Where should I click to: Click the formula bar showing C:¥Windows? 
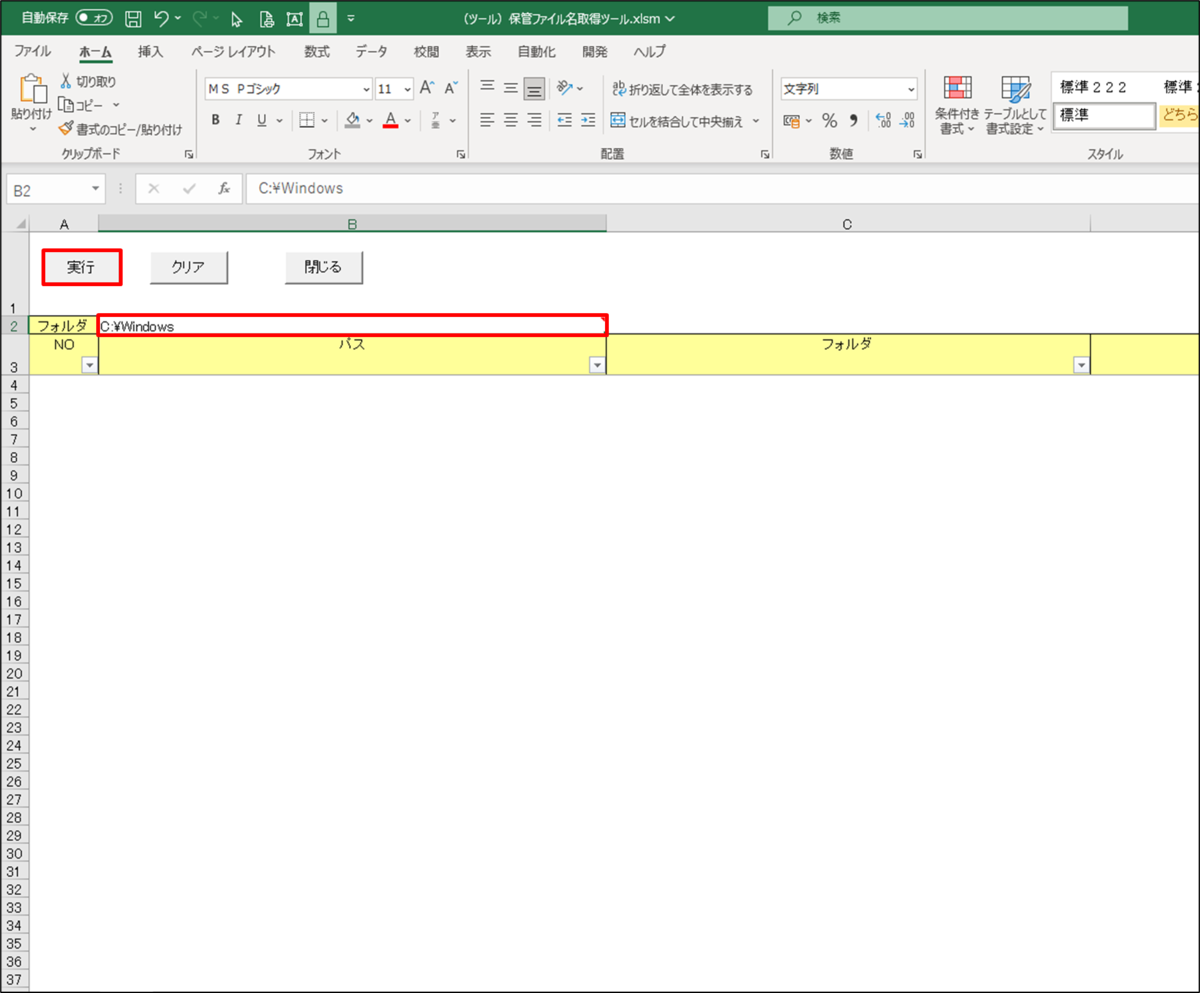pos(720,188)
